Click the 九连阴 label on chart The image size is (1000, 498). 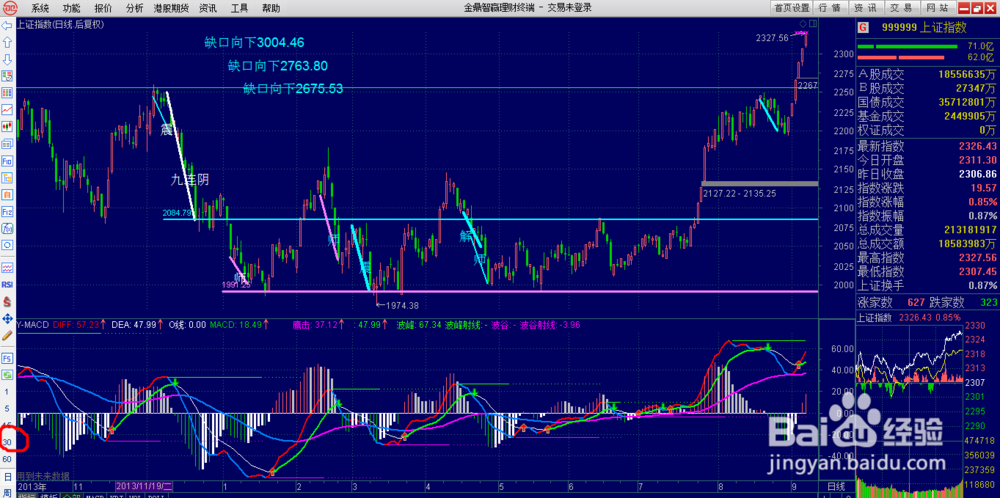pos(189,179)
